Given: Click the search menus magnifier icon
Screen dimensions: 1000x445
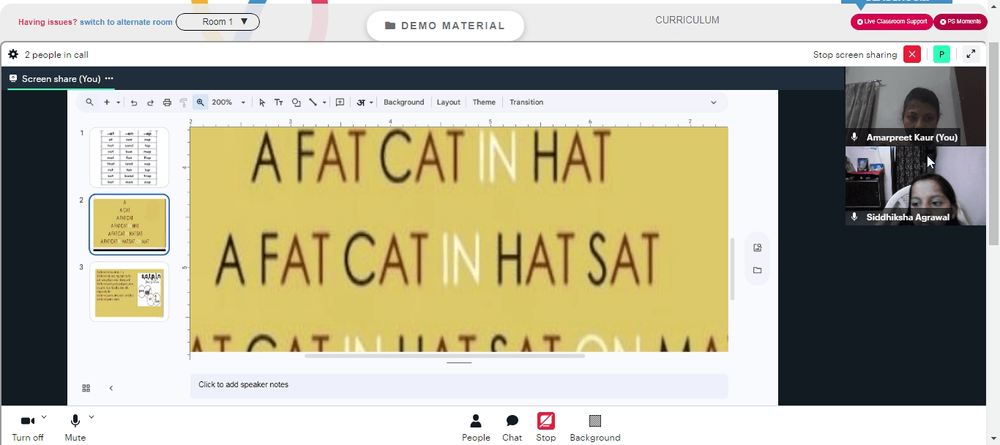Looking at the screenshot, I should tap(90, 102).
